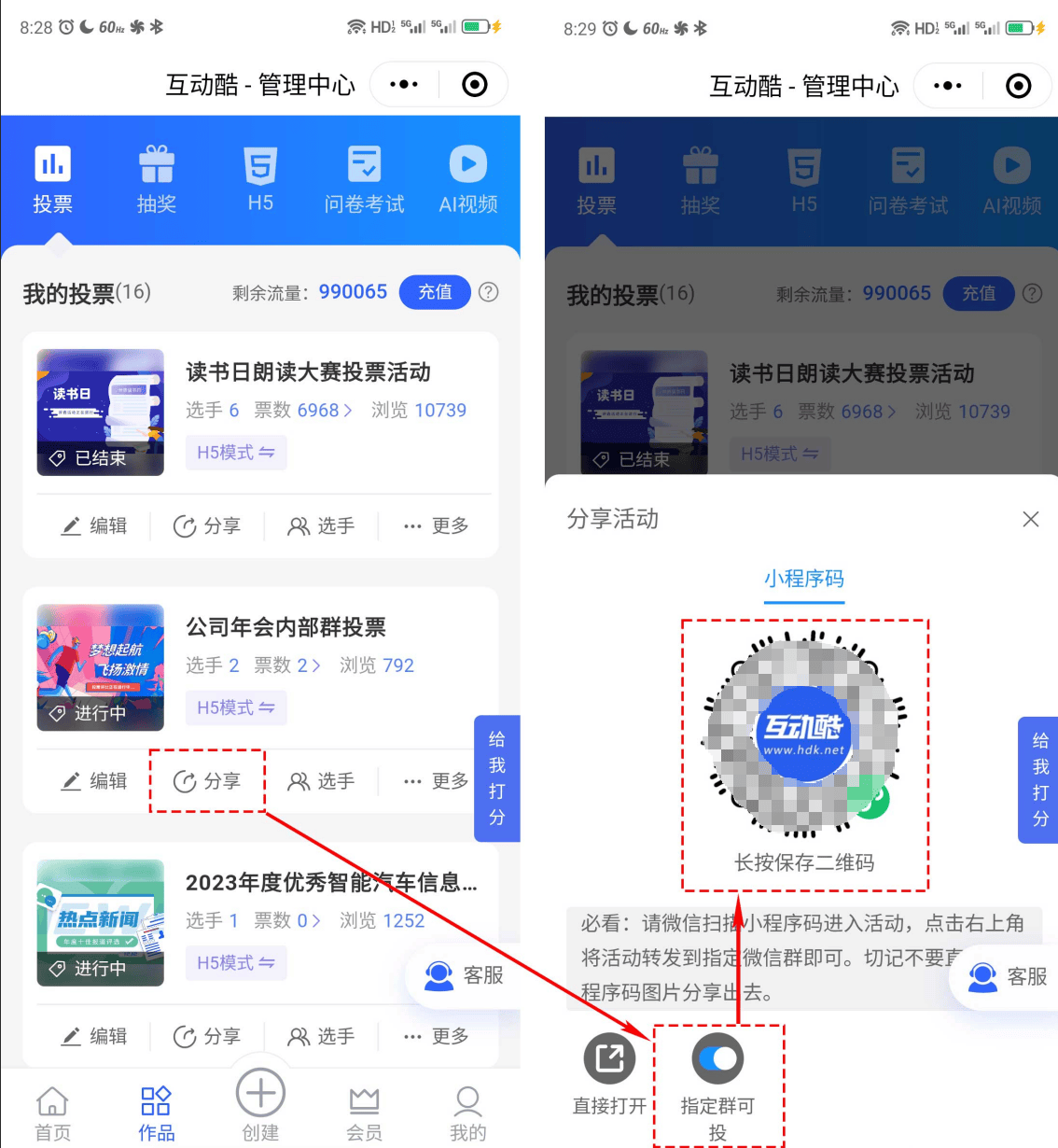The height and width of the screenshot is (1148, 1058).
Task: Open 读书日朗读大赛投票活动 thumbnail in left screen
Action: point(101,413)
